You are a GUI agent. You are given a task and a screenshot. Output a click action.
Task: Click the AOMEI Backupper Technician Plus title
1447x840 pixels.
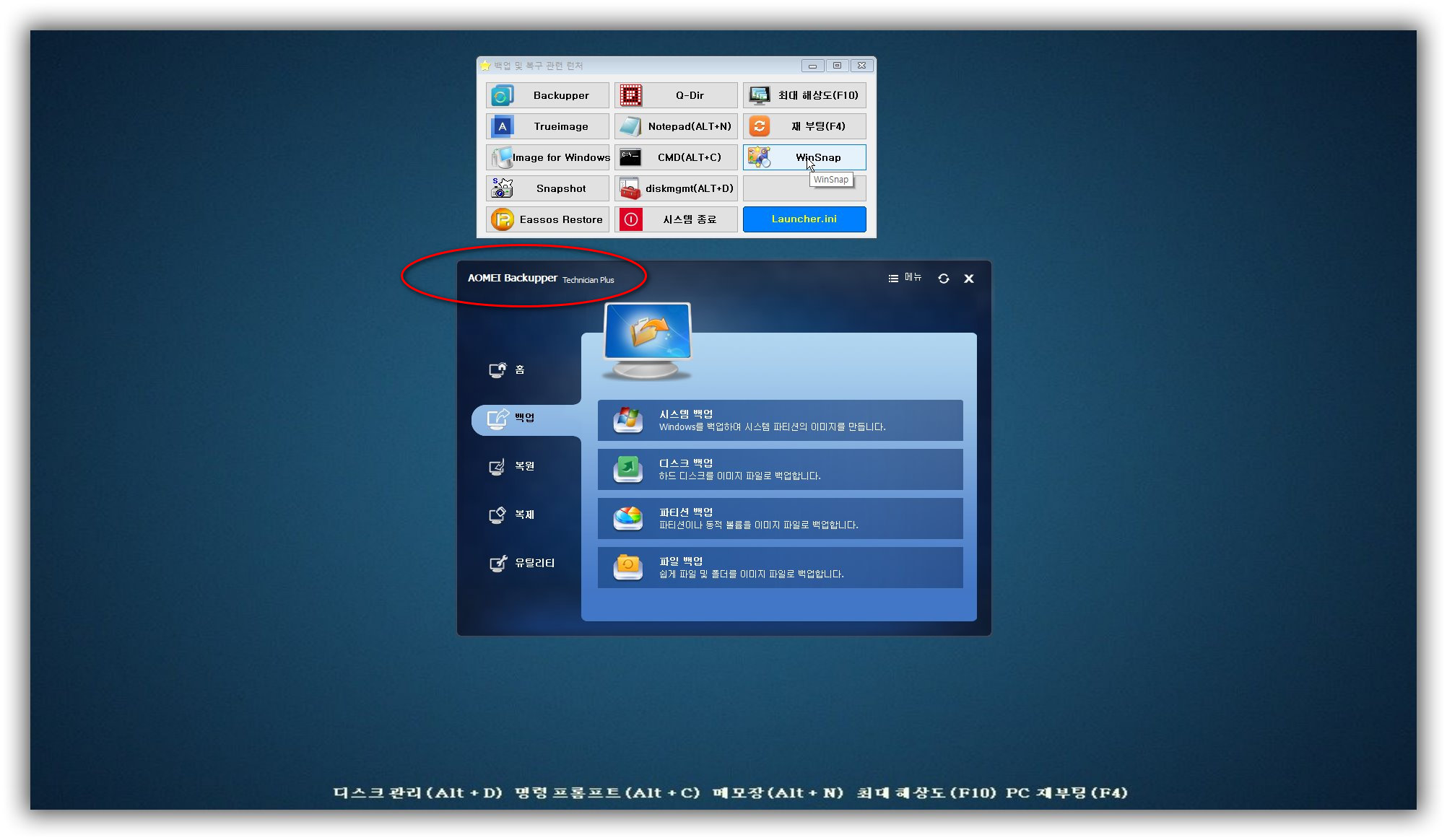click(x=541, y=279)
